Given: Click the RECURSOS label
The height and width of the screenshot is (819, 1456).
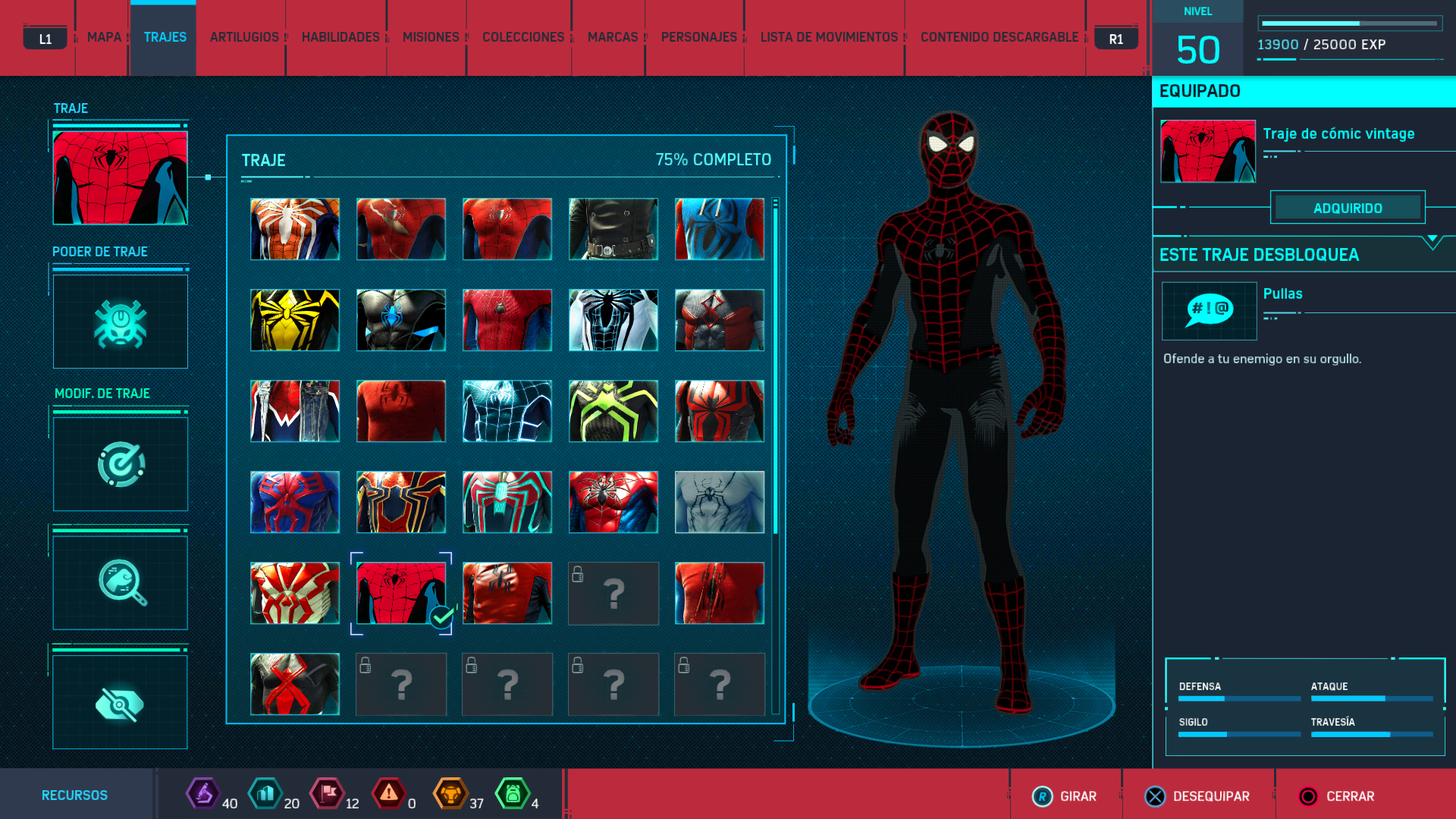Looking at the screenshot, I should point(74,795).
